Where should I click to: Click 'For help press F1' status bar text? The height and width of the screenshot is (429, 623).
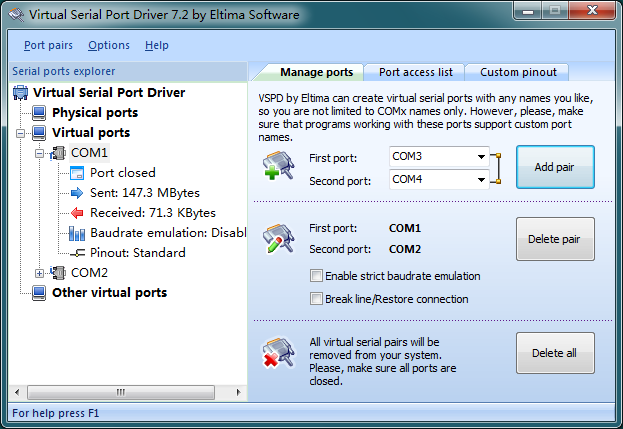pyautogui.click(x=56, y=414)
